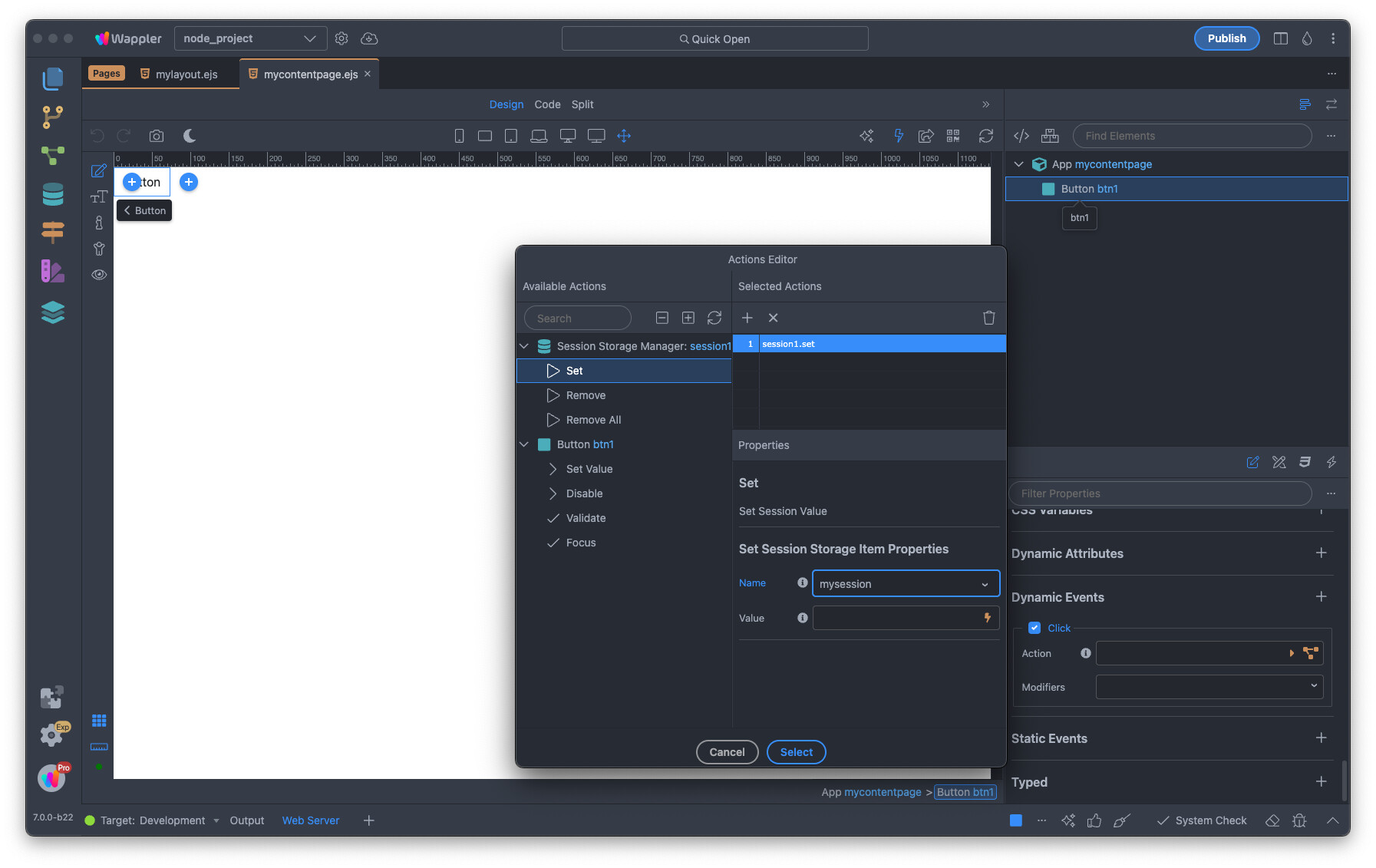This screenshot has height=868, width=1376.
Task: Click the Find Elements search field
Action: point(1191,136)
